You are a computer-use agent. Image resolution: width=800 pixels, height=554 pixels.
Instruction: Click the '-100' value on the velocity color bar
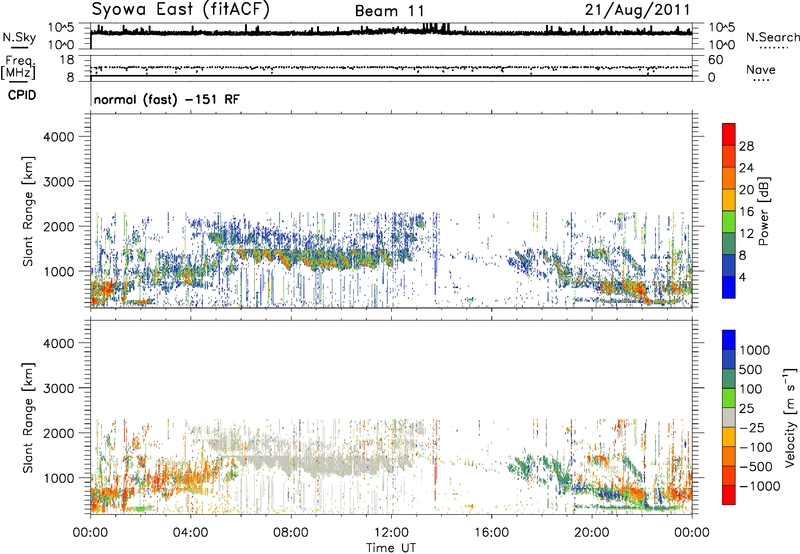click(756, 447)
